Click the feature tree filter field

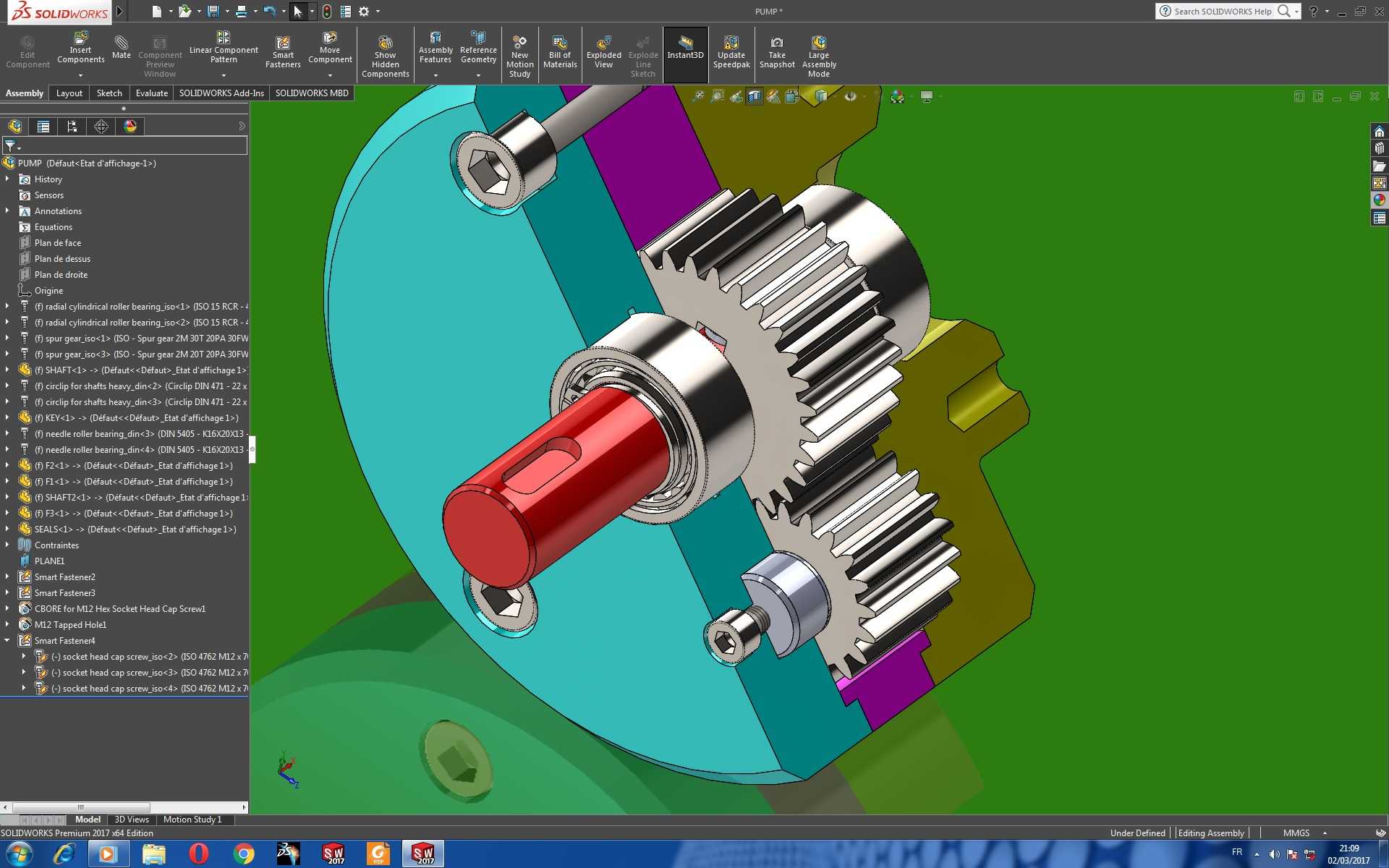tap(125, 146)
